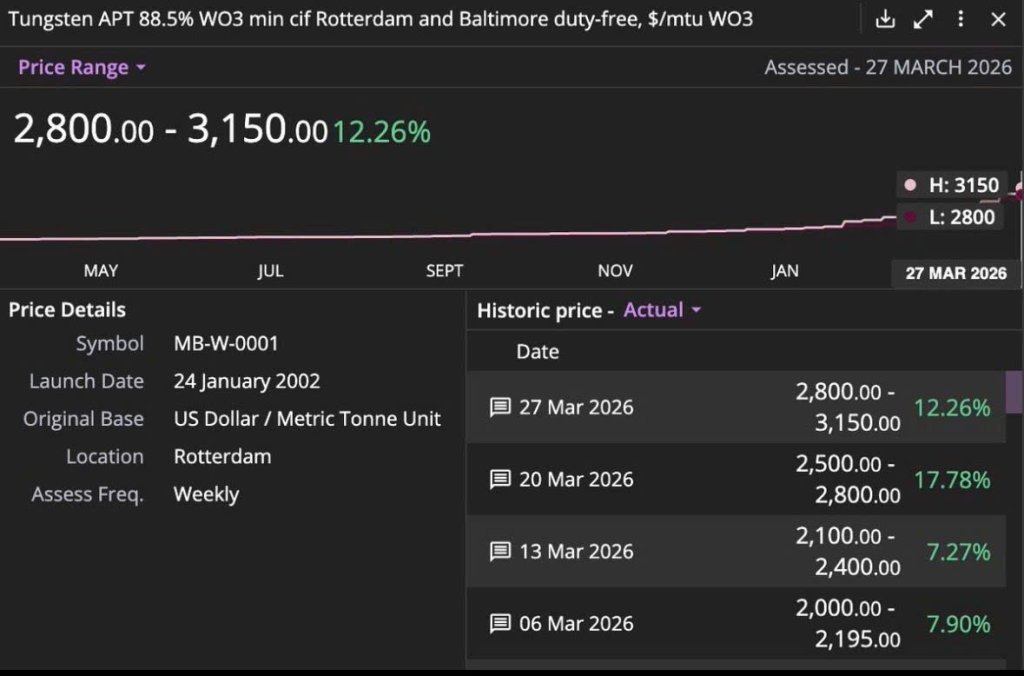Open the three-dot more options menu
1024x676 pixels.
(961, 19)
